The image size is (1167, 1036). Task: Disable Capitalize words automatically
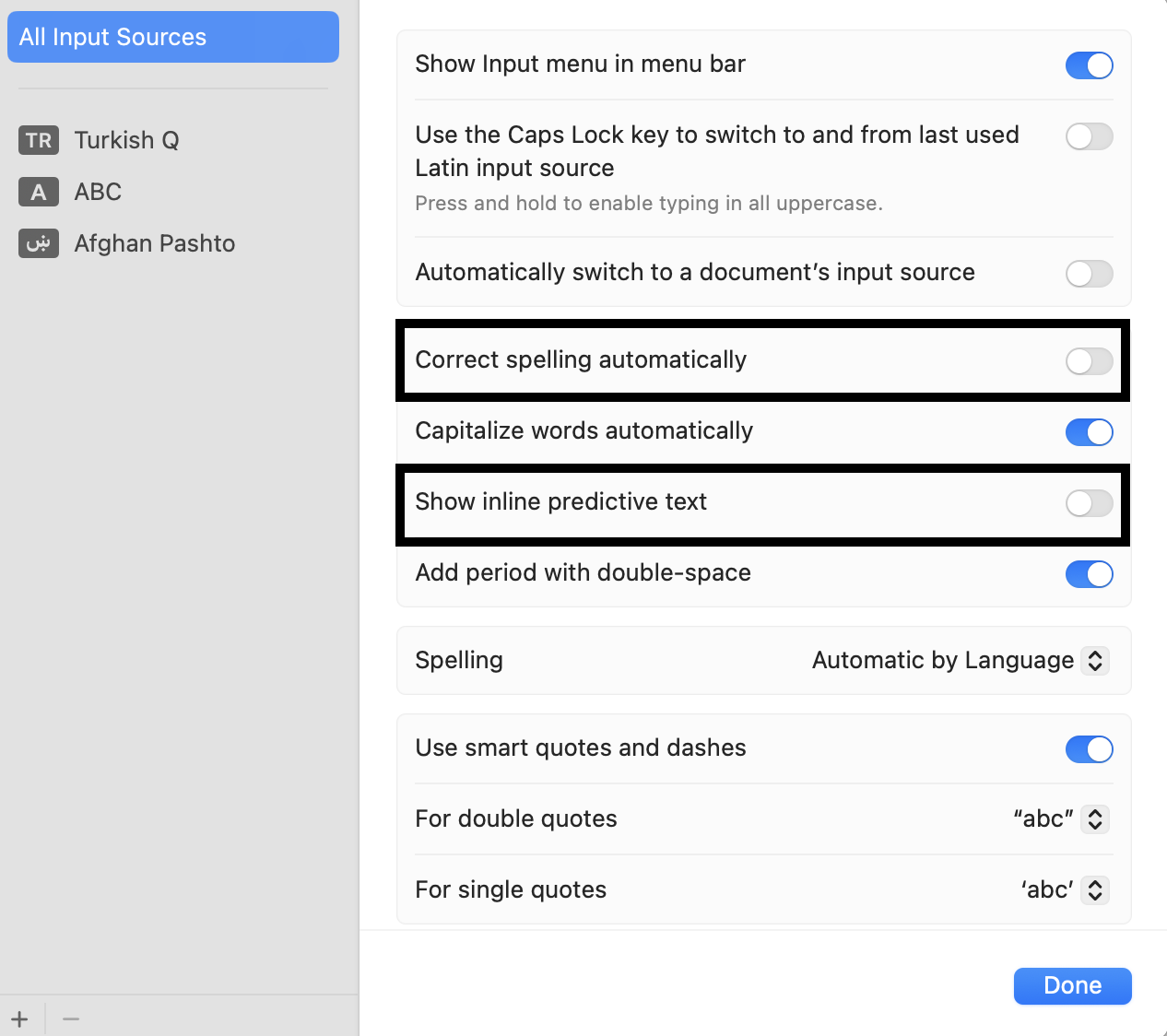point(1089,432)
